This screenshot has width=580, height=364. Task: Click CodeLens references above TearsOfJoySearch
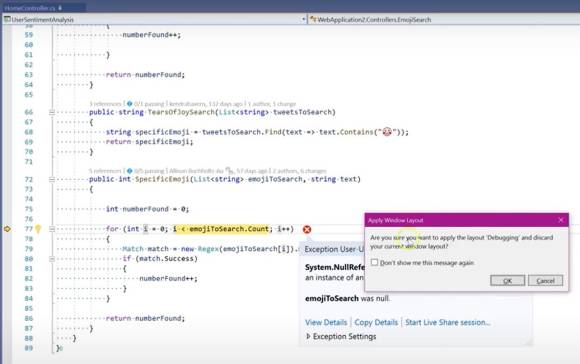pos(105,104)
